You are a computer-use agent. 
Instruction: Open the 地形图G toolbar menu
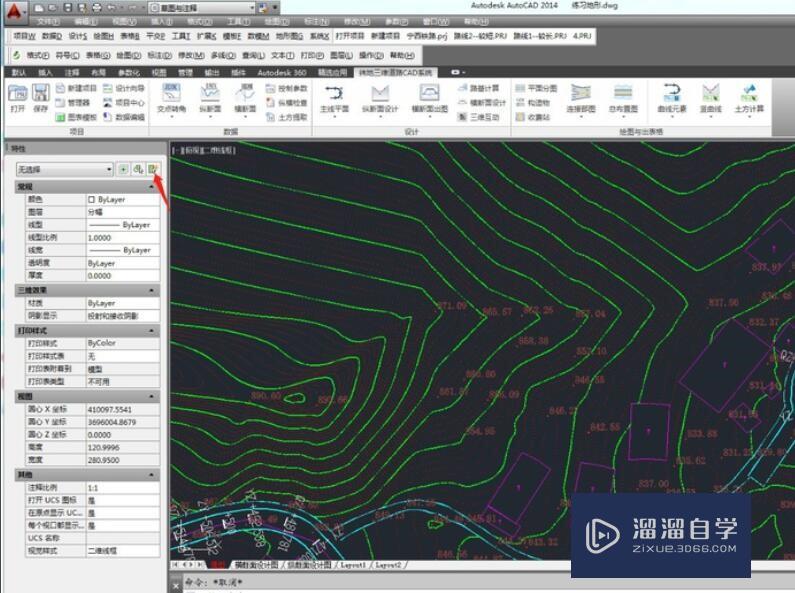tap(290, 36)
